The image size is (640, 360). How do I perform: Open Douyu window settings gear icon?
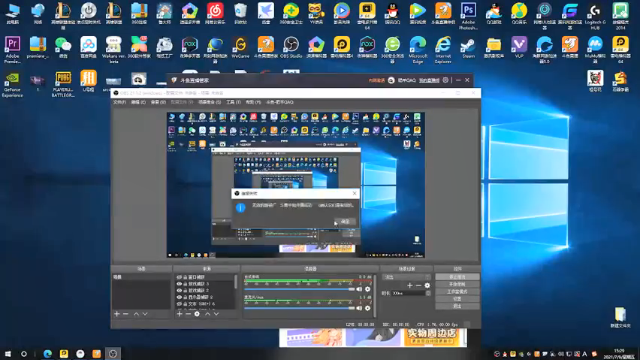tap(446, 80)
